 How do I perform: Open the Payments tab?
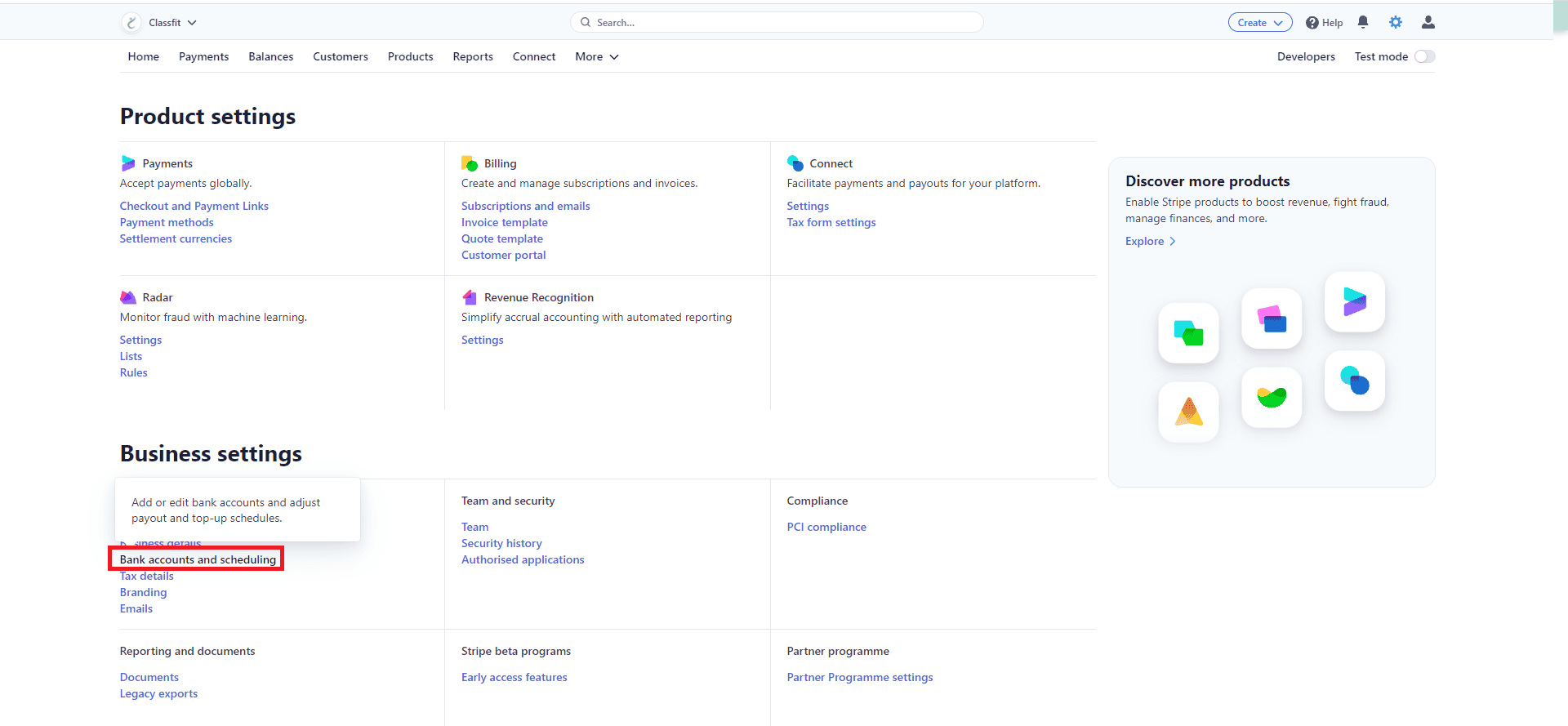204,56
